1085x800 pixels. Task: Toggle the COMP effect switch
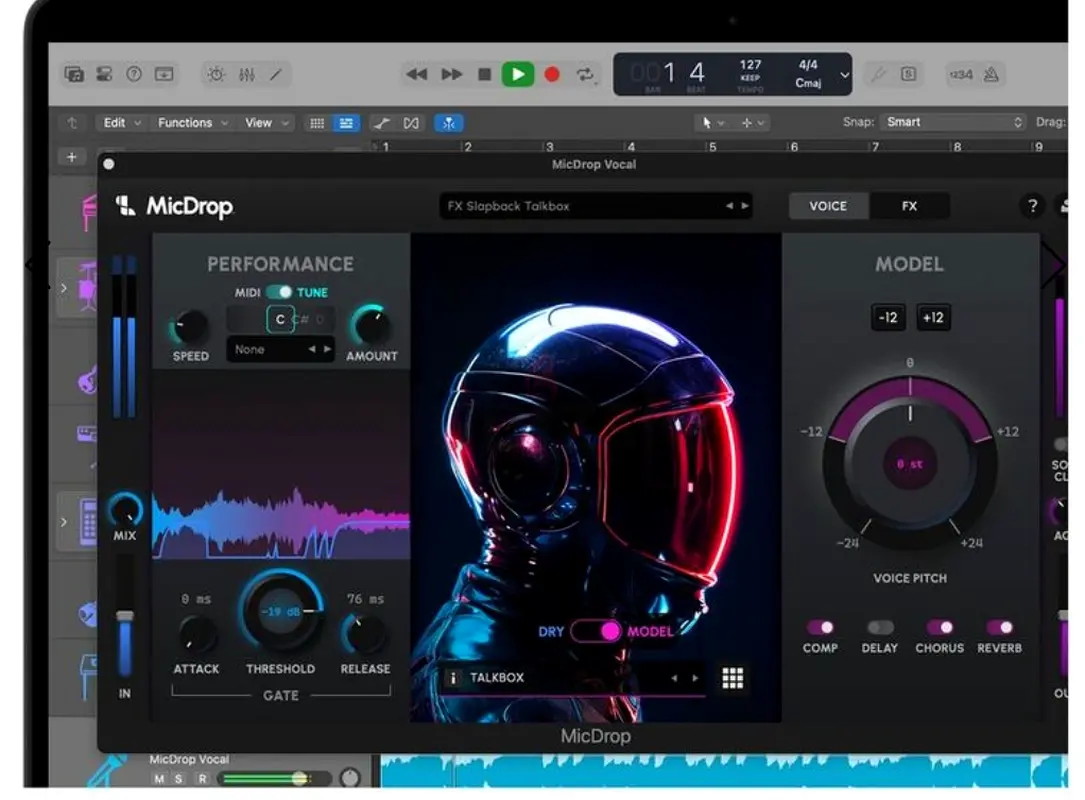coord(820,628)
